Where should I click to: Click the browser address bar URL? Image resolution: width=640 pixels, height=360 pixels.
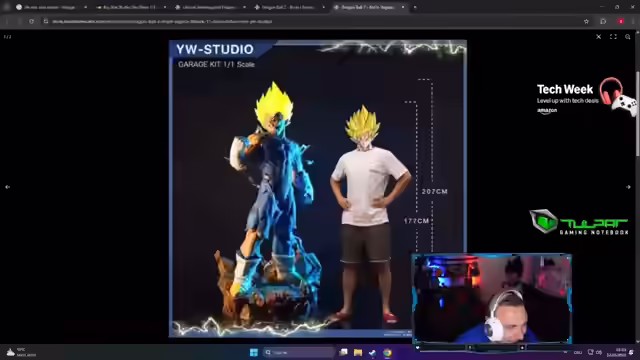[162, 21]
